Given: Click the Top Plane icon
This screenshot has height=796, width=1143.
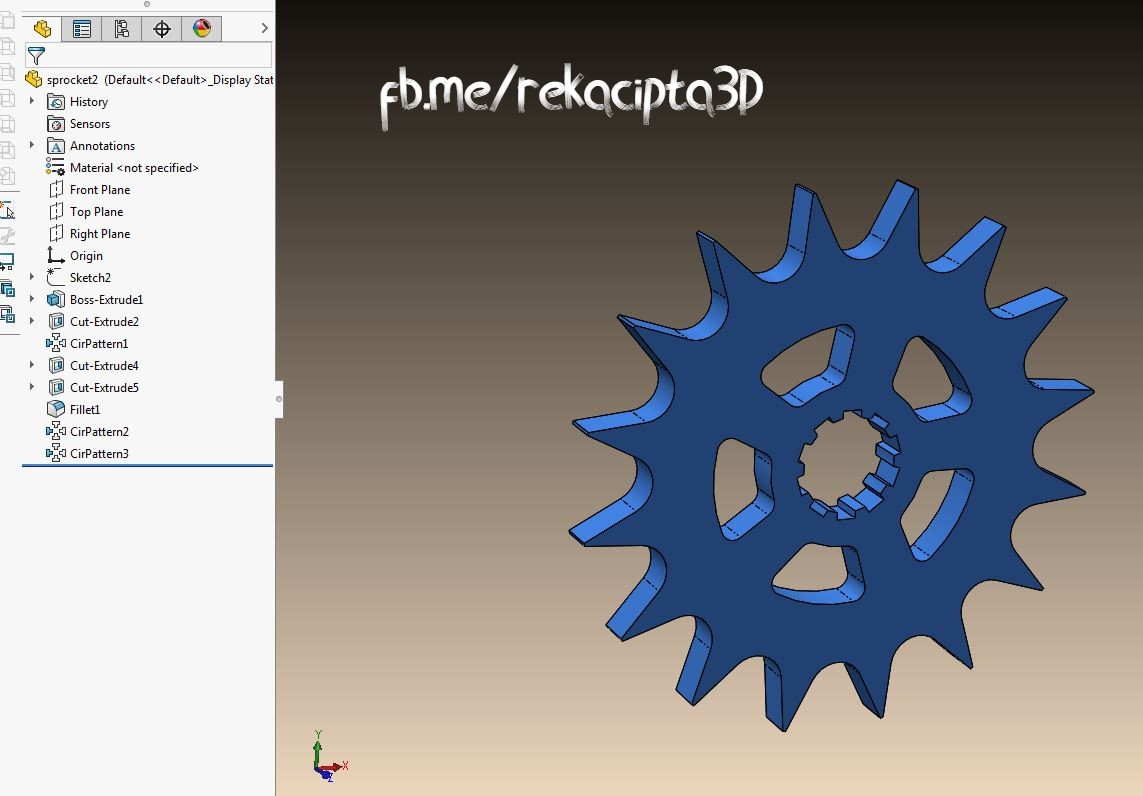Looking at the screenshot, I should pos(56,211).
